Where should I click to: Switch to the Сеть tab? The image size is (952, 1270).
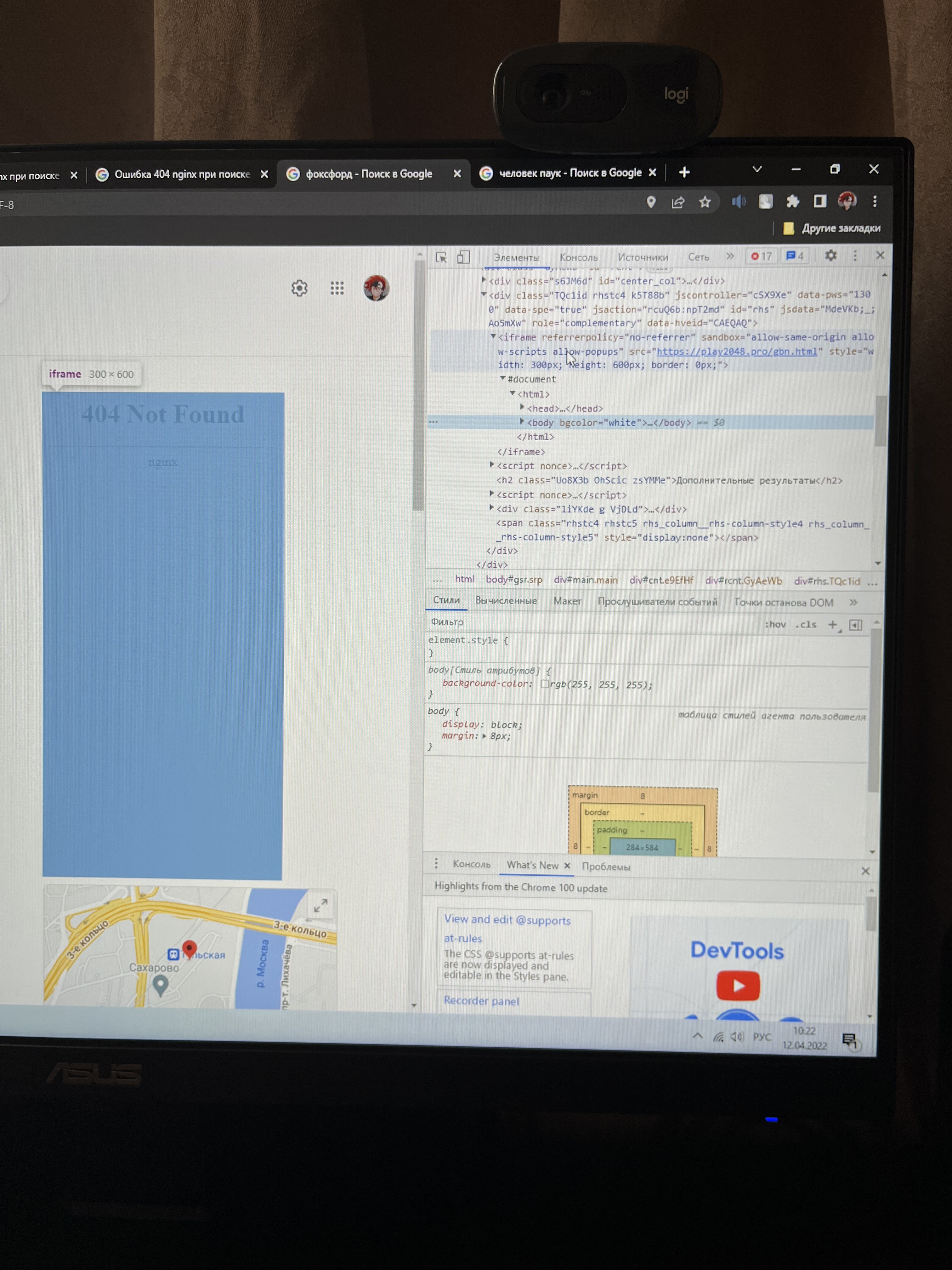coord(698,257)
